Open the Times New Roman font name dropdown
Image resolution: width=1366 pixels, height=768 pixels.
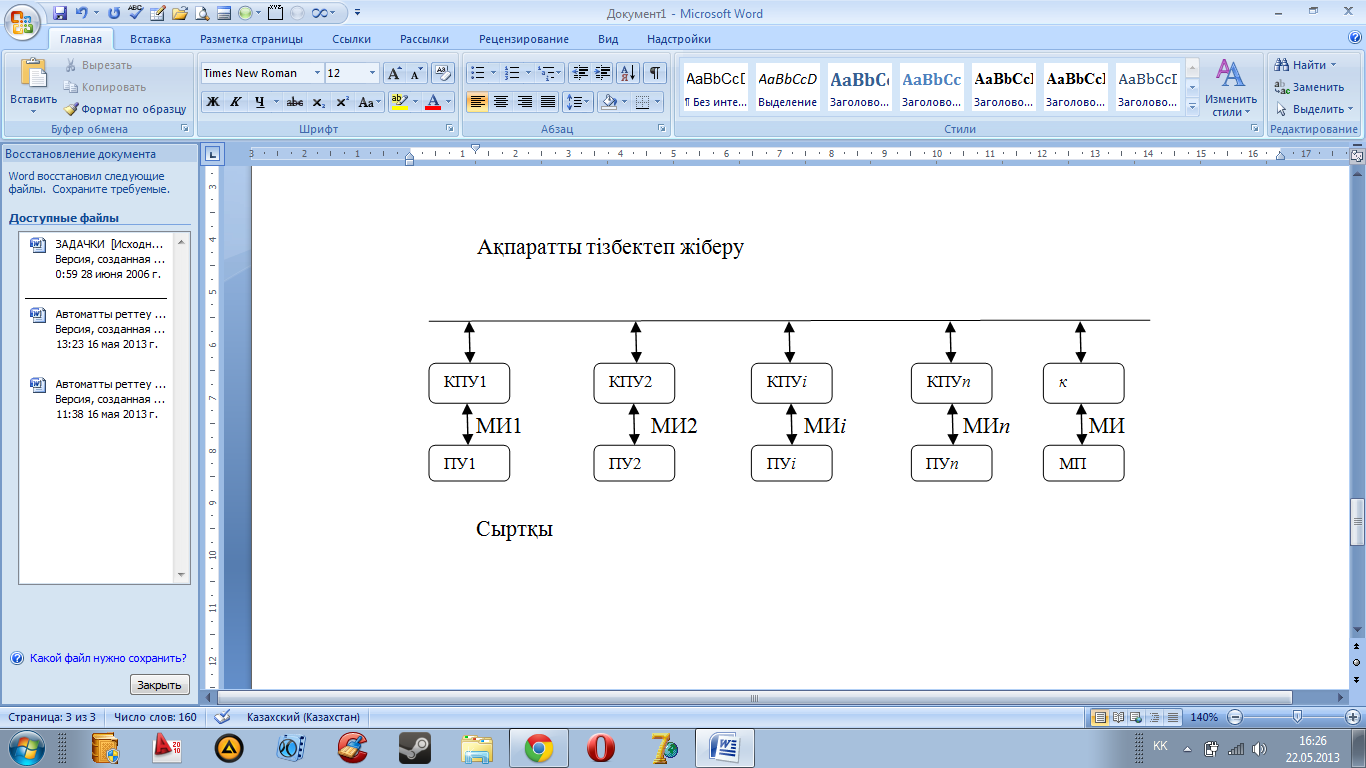point(317,73)
